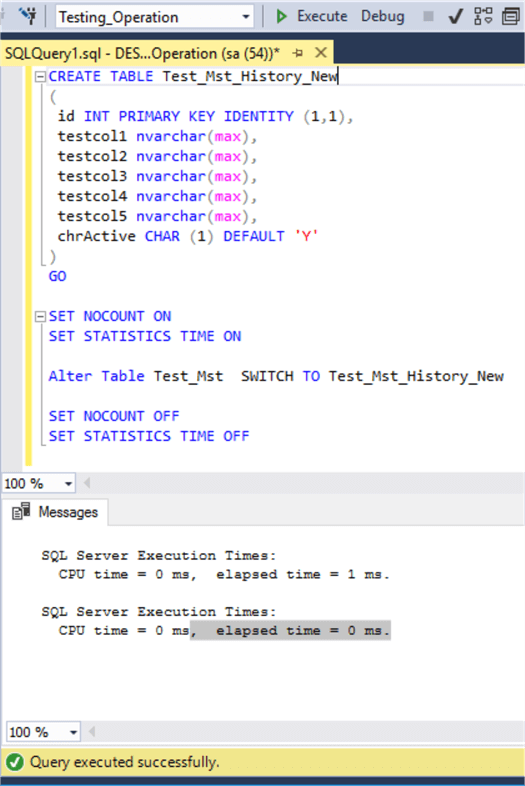Click the second 'SQL Server Execution Times:' message

tap(159, 612)
